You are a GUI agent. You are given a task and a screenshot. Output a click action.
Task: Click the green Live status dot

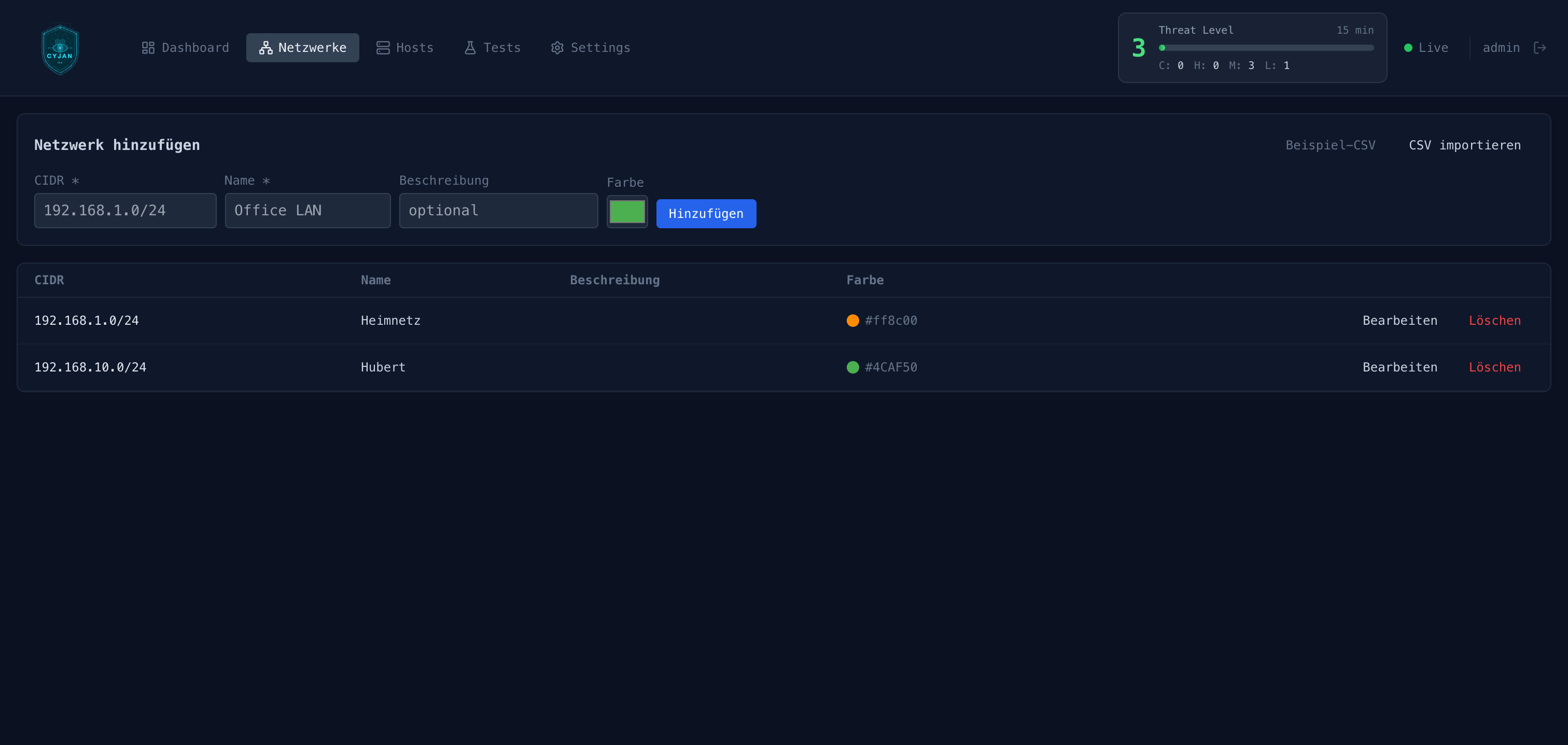[x=1408, y=48]
